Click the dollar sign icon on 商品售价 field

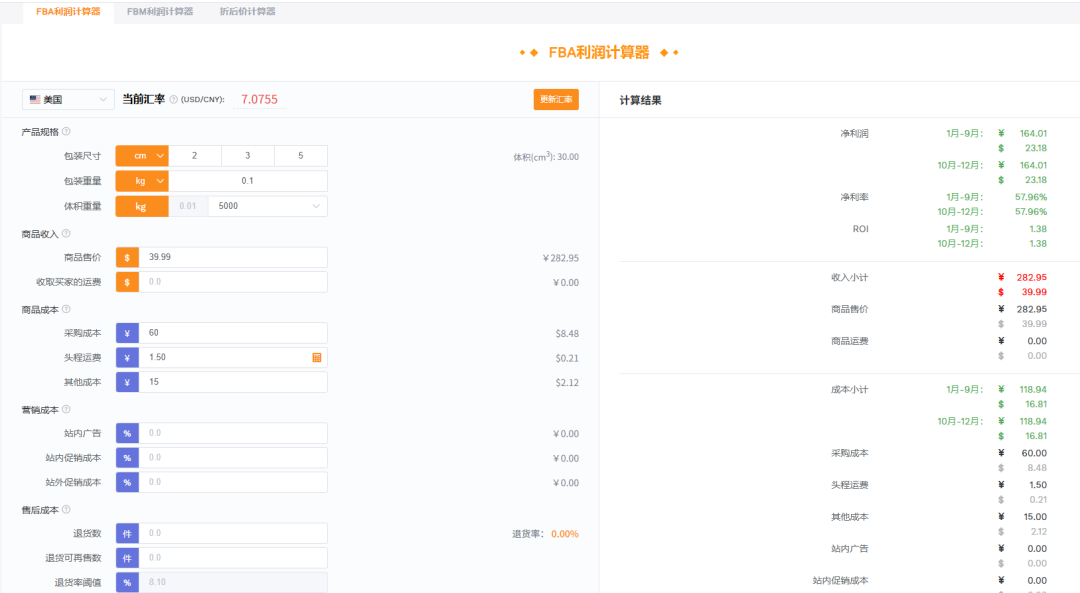click(126, 257)
